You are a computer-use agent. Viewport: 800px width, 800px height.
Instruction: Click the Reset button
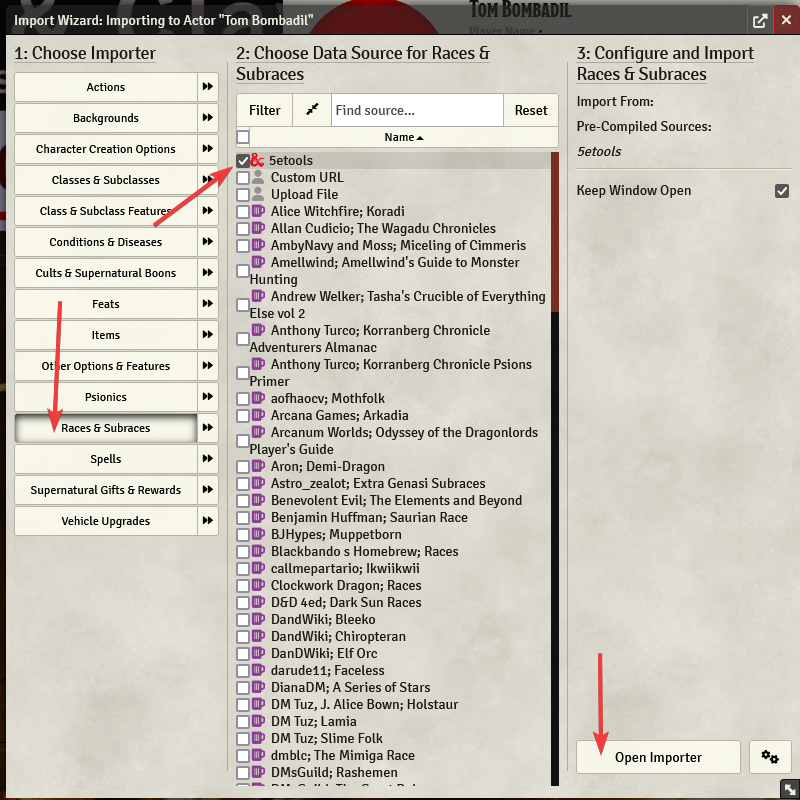click(531, 110)
